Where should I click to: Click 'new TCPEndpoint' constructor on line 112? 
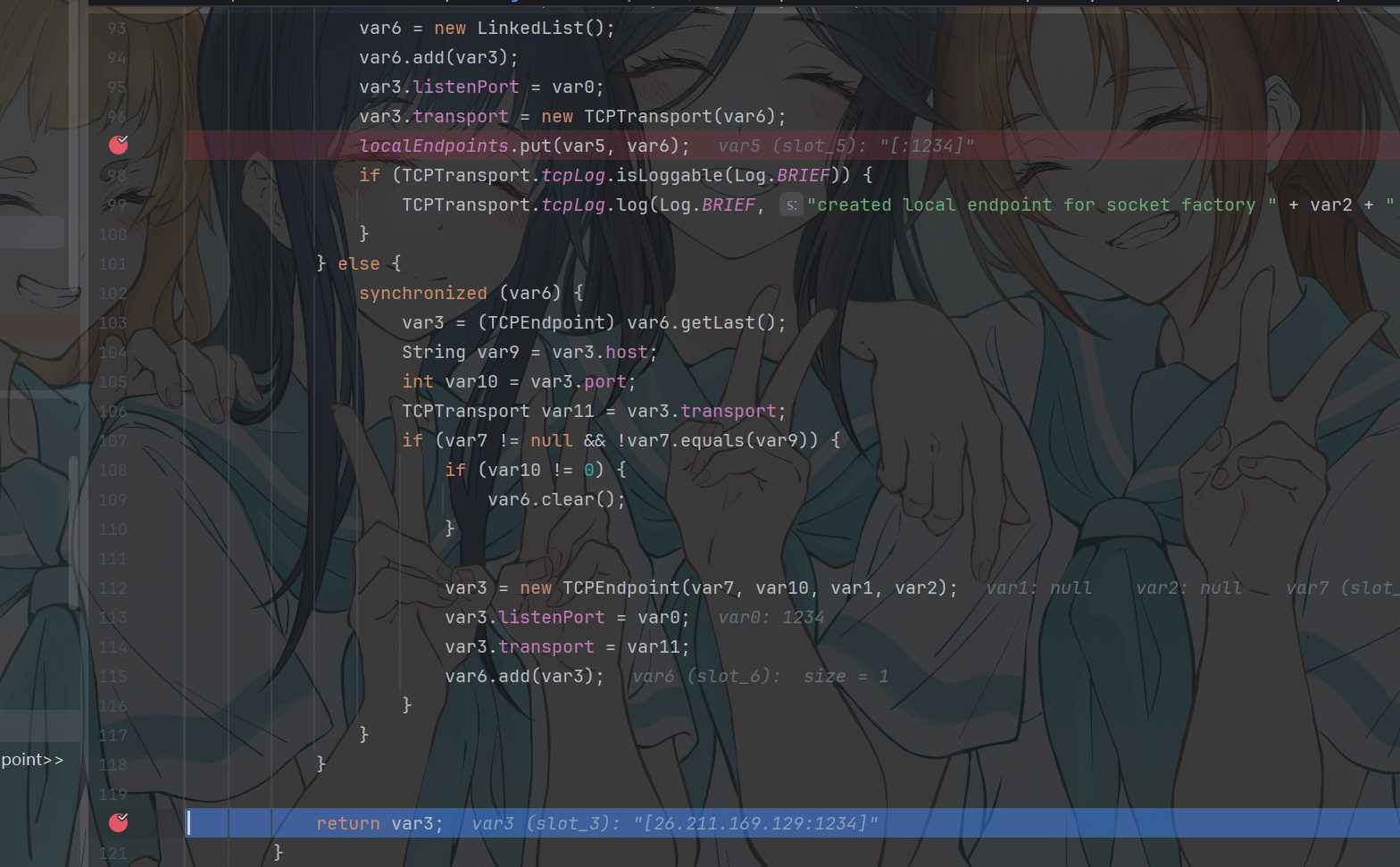coord(599,588)
